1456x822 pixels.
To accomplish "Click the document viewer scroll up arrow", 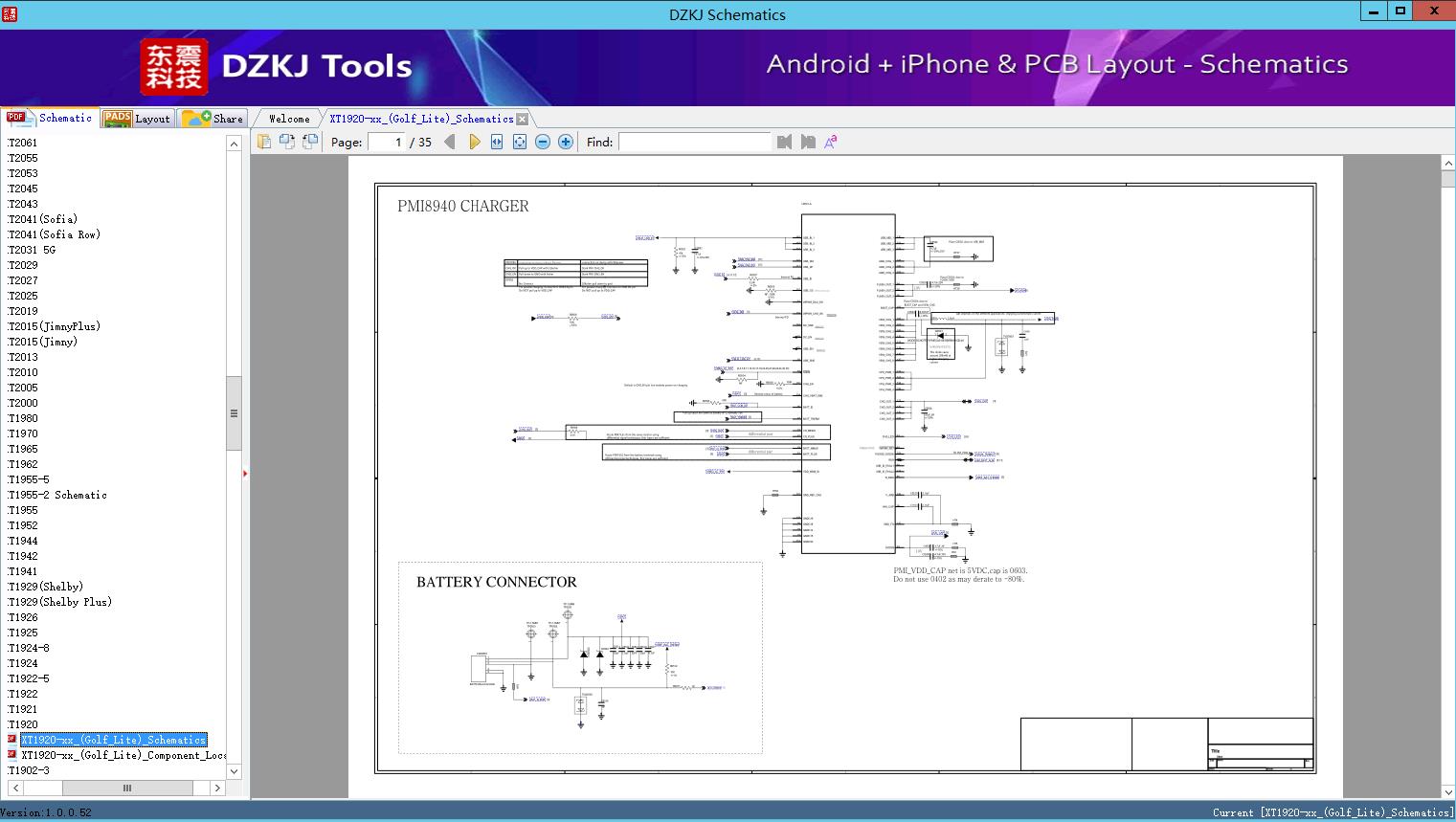I will point(1447,164).
